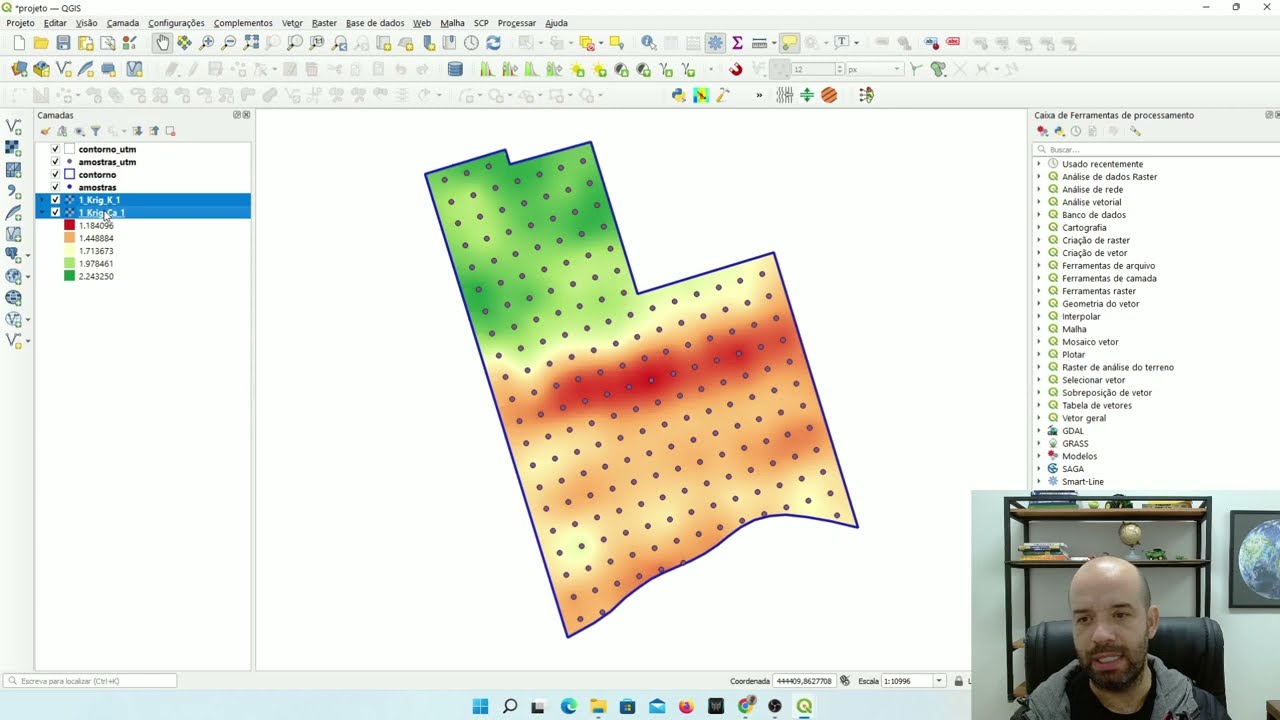Viewport: 1280px width, 720px height.
Task: Click the Zoom Full extent icon
Action: pyautogui.click(x=250, y=43)
